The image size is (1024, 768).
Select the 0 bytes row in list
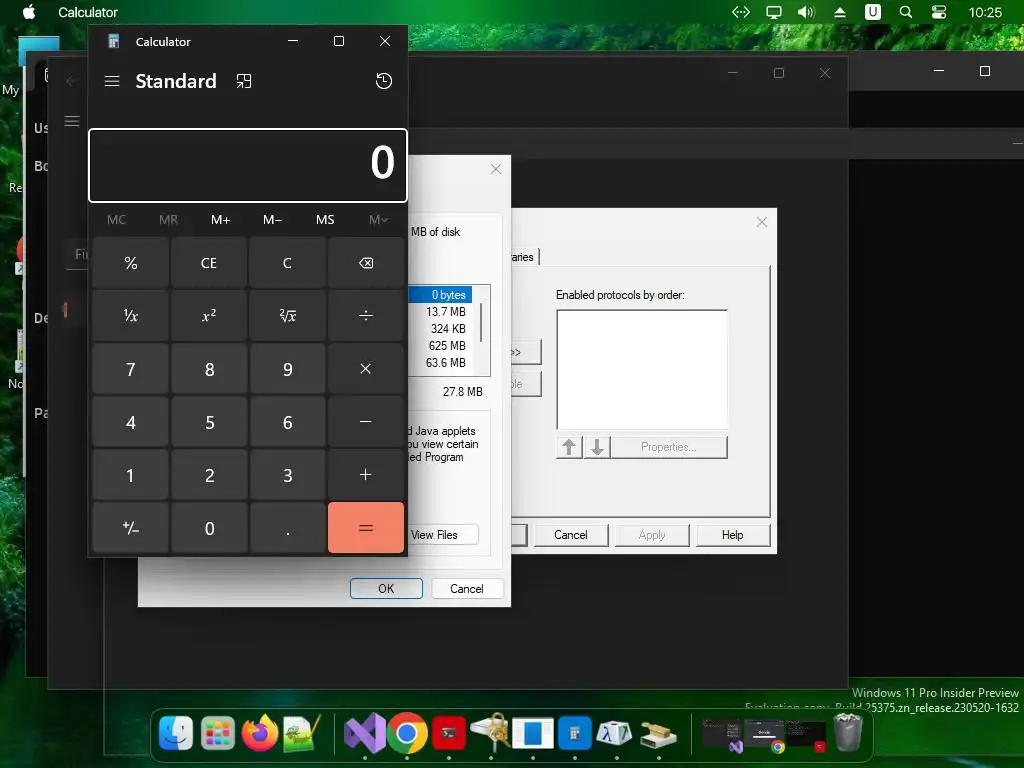click(x=440, y=295)
